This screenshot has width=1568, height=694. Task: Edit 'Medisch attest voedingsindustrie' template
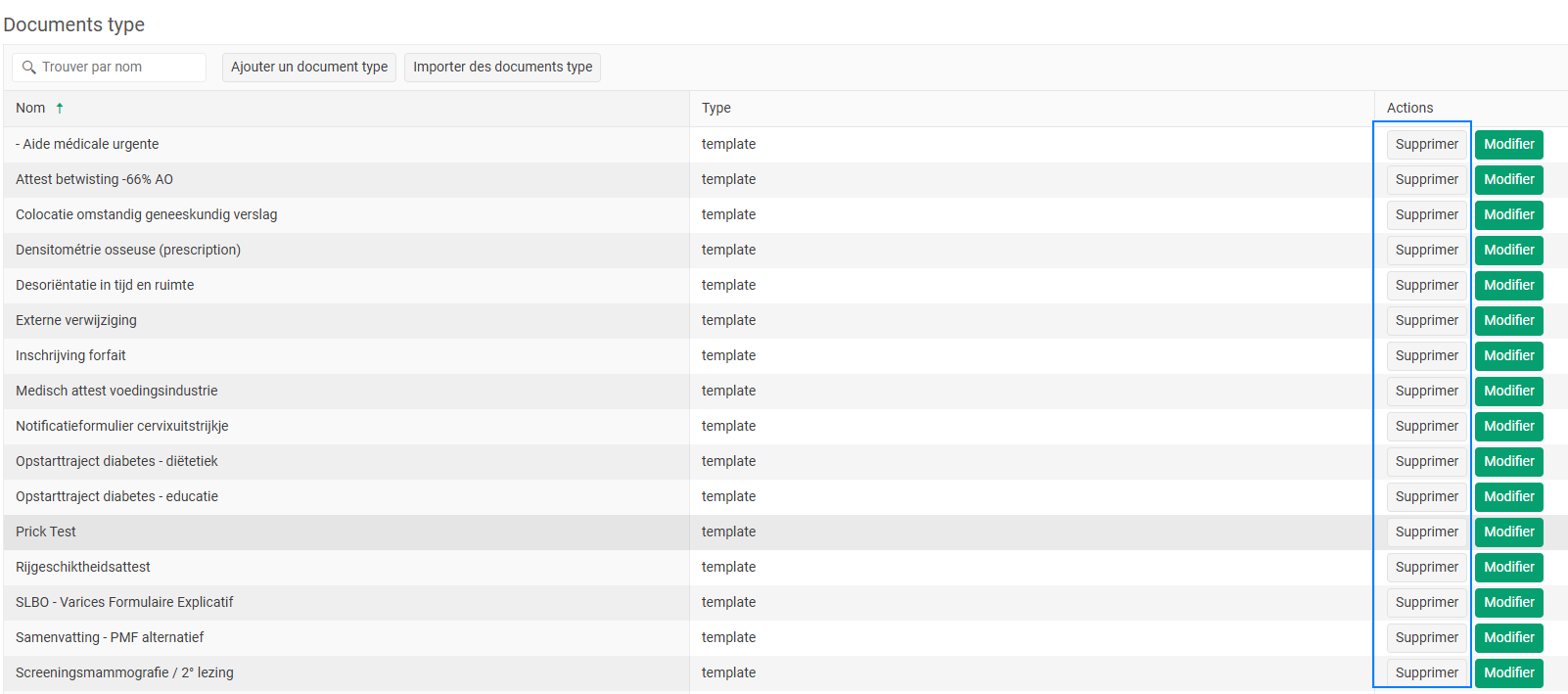click(x=1508, y=392)
